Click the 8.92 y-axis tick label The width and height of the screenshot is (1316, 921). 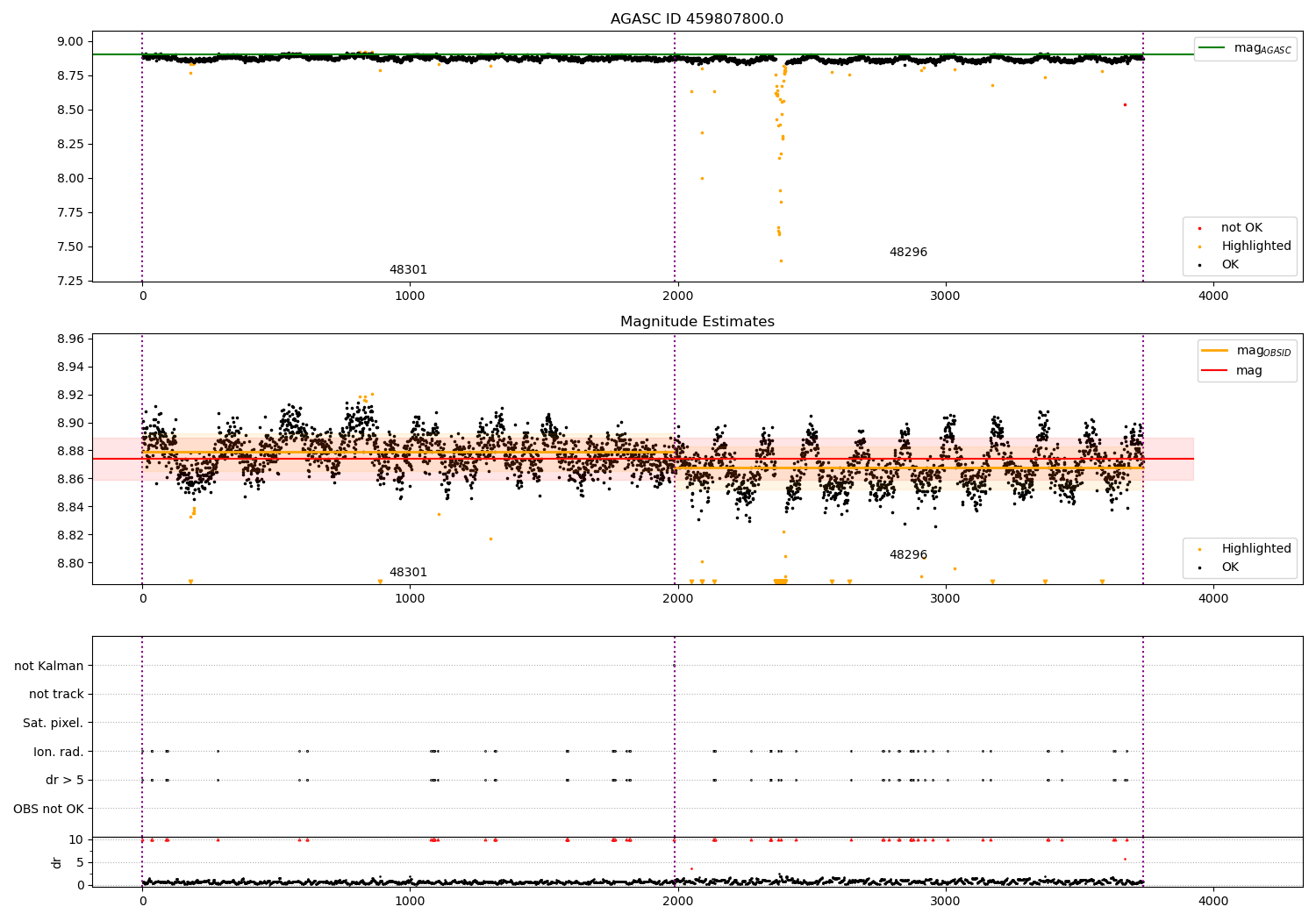70,395
